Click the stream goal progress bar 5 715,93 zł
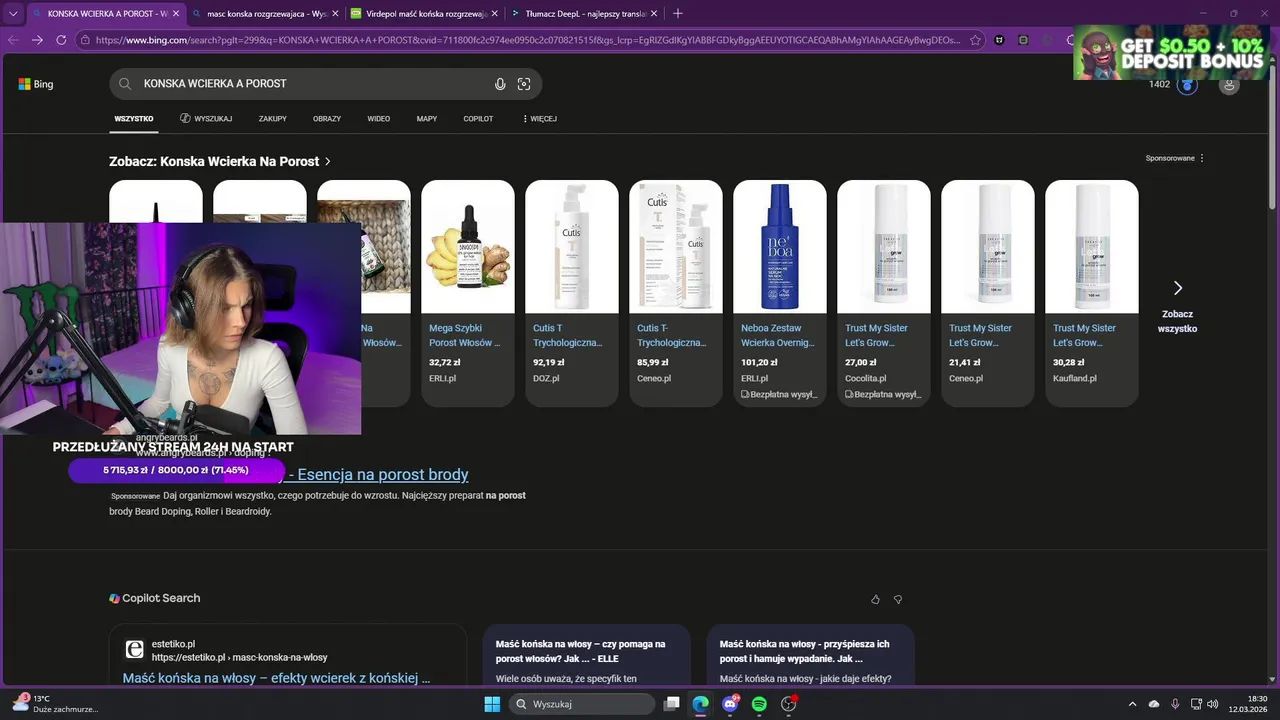This screenshot has height=720, width=1280. coord(176,470)
